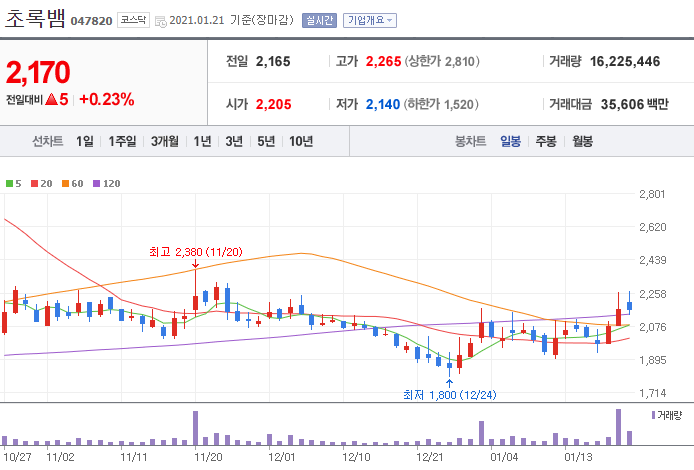694x470 pixels.
Task: Click the 최저 1,800 (12/24) chart marker
Action: point(450,395)
